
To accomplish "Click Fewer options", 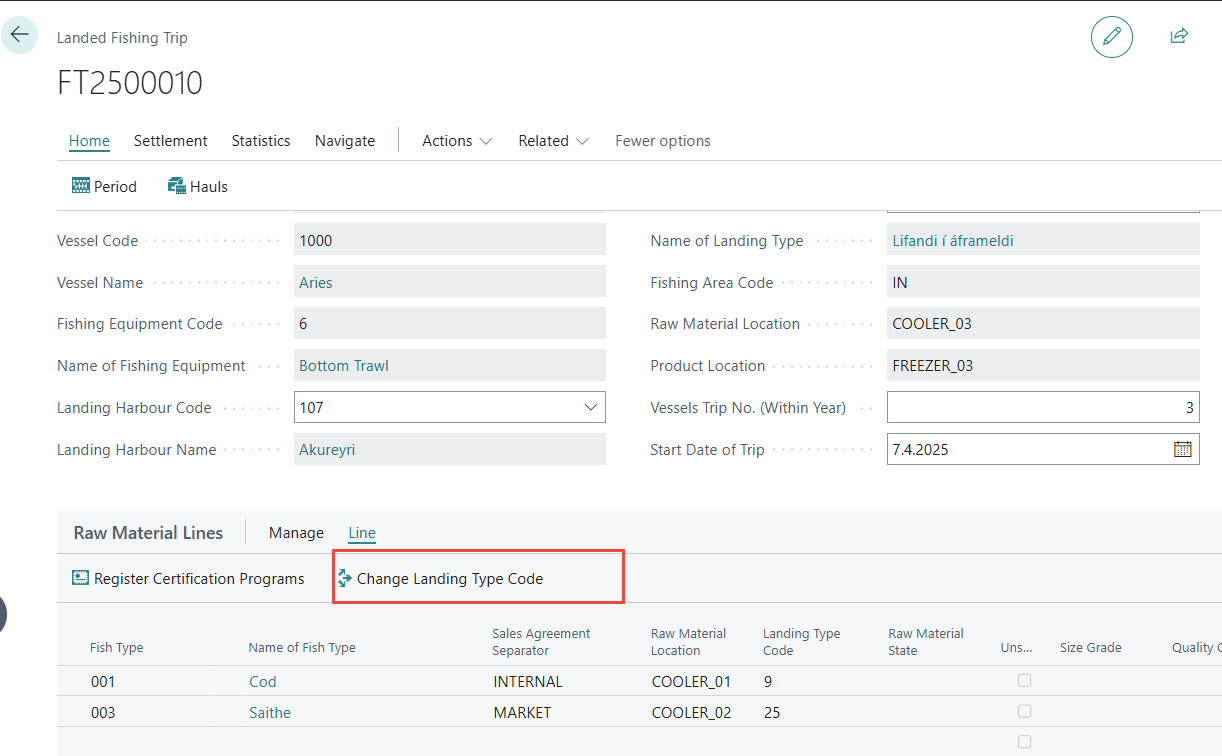I will coord(663,141).
